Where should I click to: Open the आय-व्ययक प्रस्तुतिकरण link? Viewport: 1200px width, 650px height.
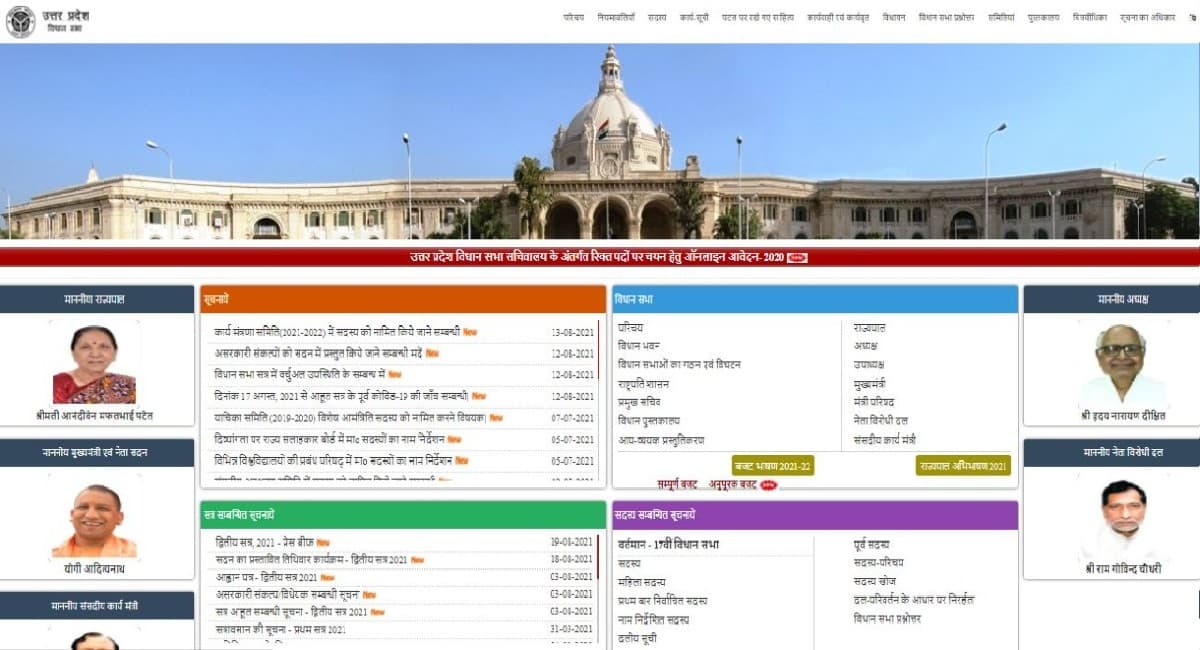pos(661,439)
